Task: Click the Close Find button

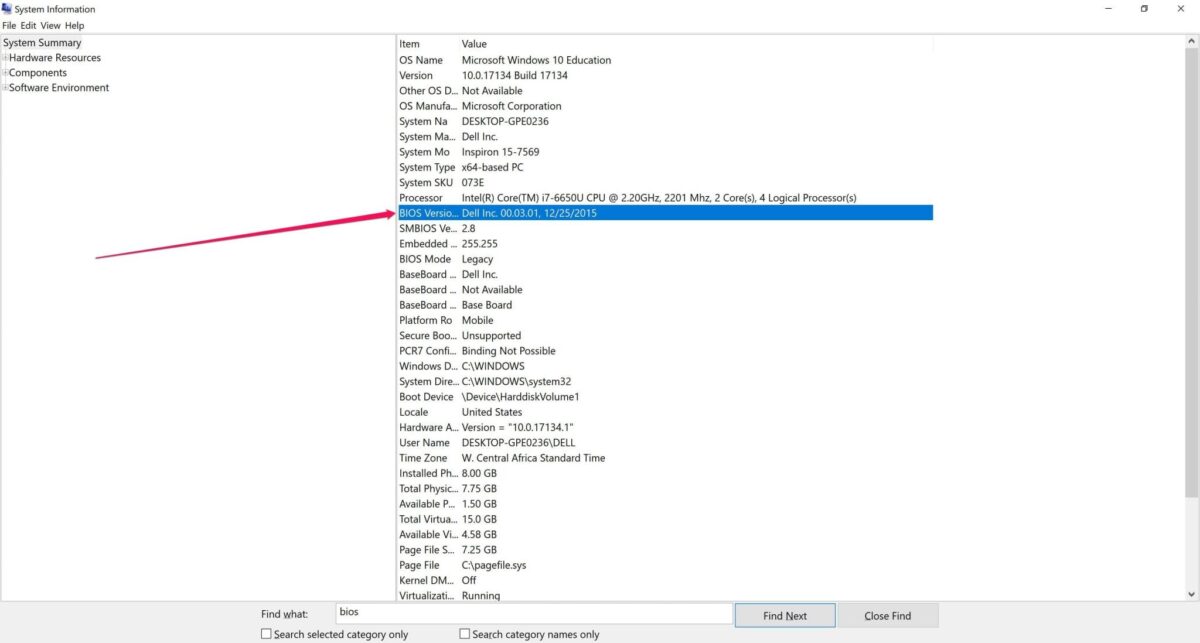Action: coord(888,615)
